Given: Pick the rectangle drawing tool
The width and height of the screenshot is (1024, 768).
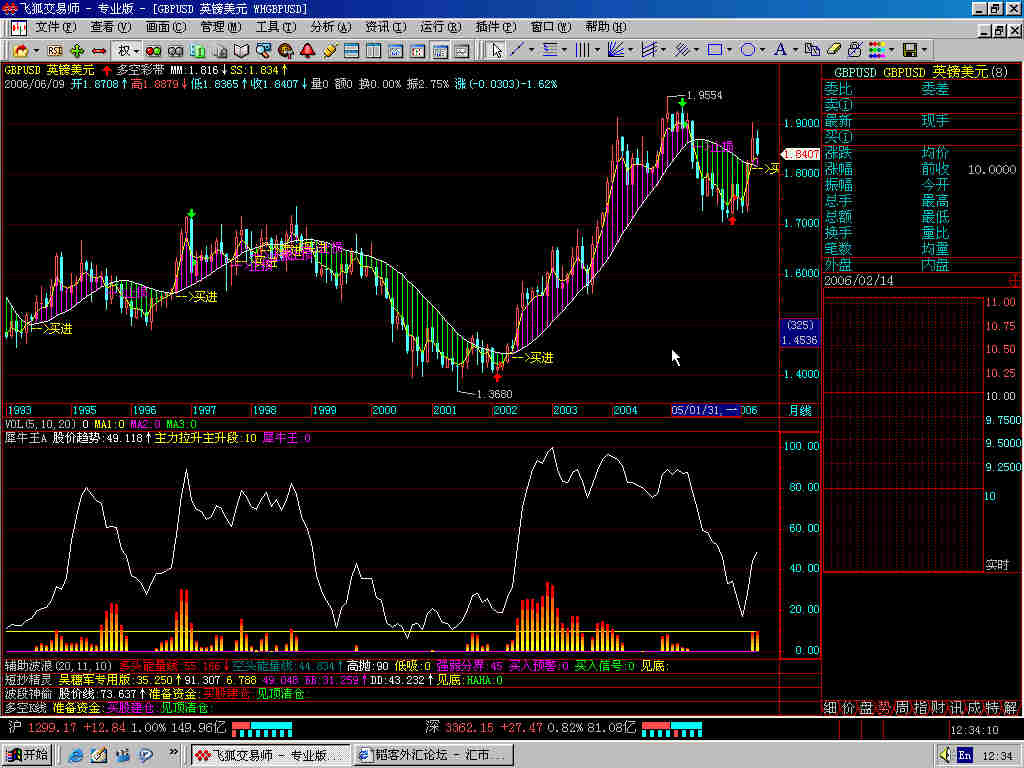Looking at the screenshot, I should point(714,49).
